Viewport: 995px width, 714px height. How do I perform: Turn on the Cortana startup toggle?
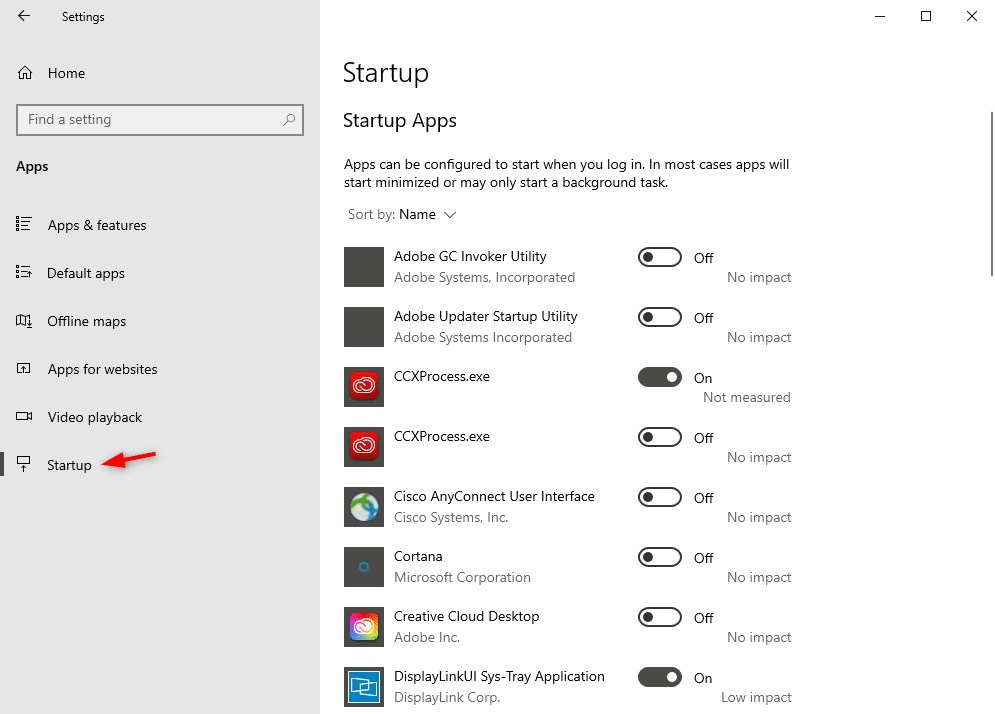659,557
